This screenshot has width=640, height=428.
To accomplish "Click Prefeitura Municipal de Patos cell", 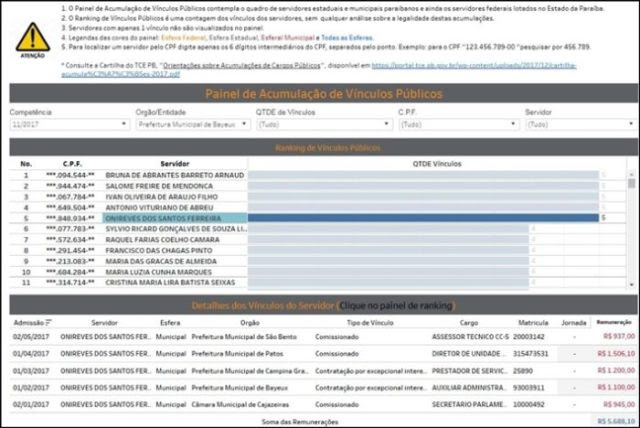I will pos(237,354).
